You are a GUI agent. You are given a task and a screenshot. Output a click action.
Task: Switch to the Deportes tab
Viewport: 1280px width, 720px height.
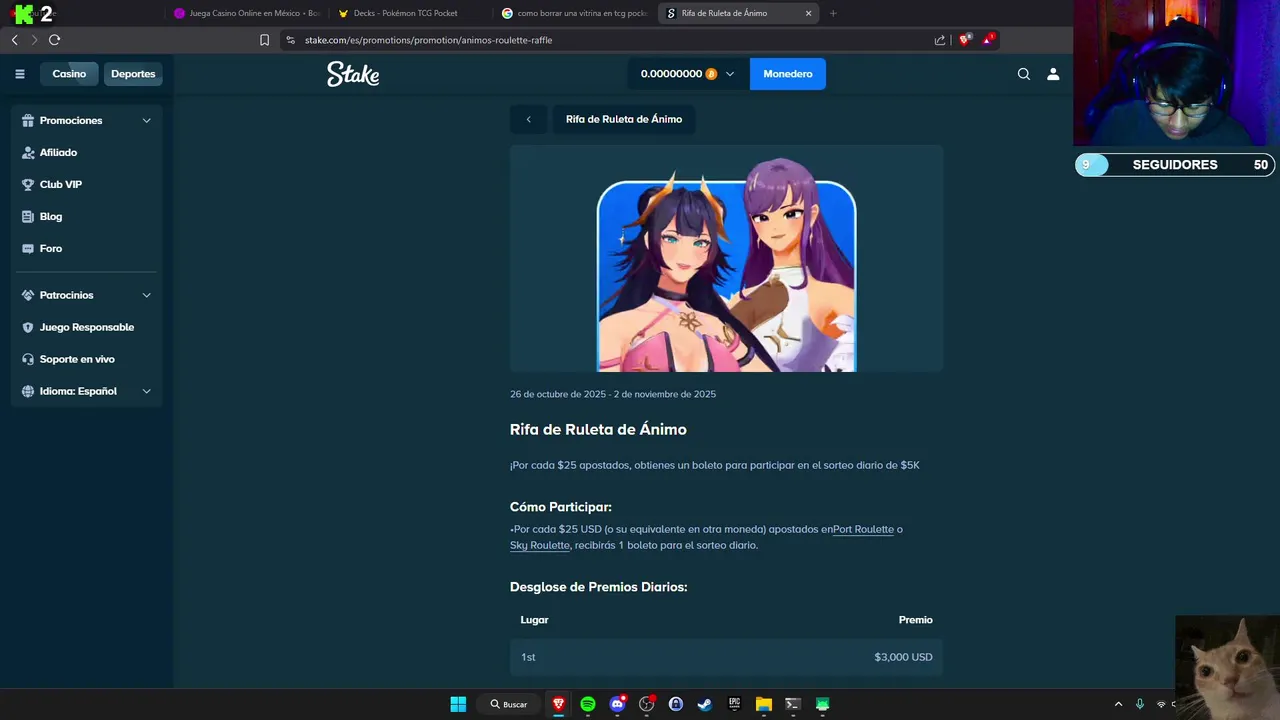tap(133, 74)
